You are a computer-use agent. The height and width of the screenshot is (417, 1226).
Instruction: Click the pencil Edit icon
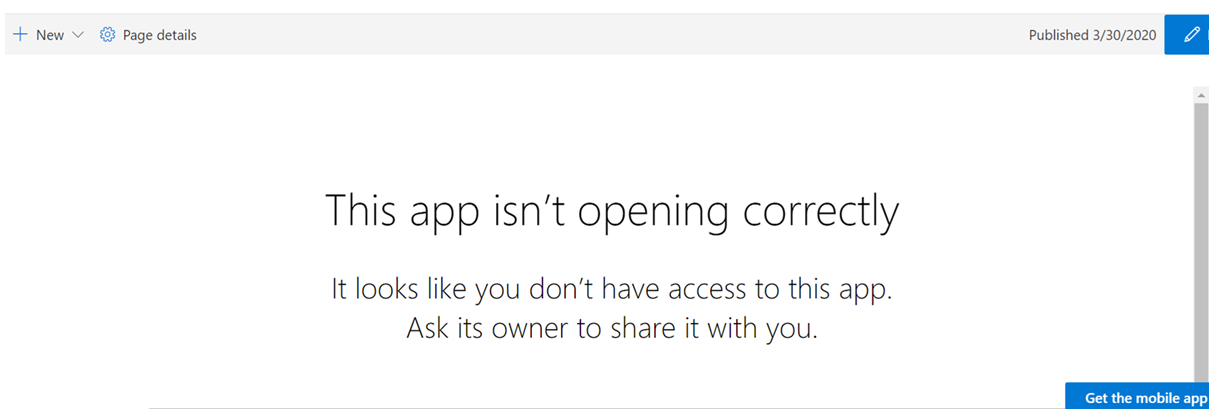coord(1191,35)
